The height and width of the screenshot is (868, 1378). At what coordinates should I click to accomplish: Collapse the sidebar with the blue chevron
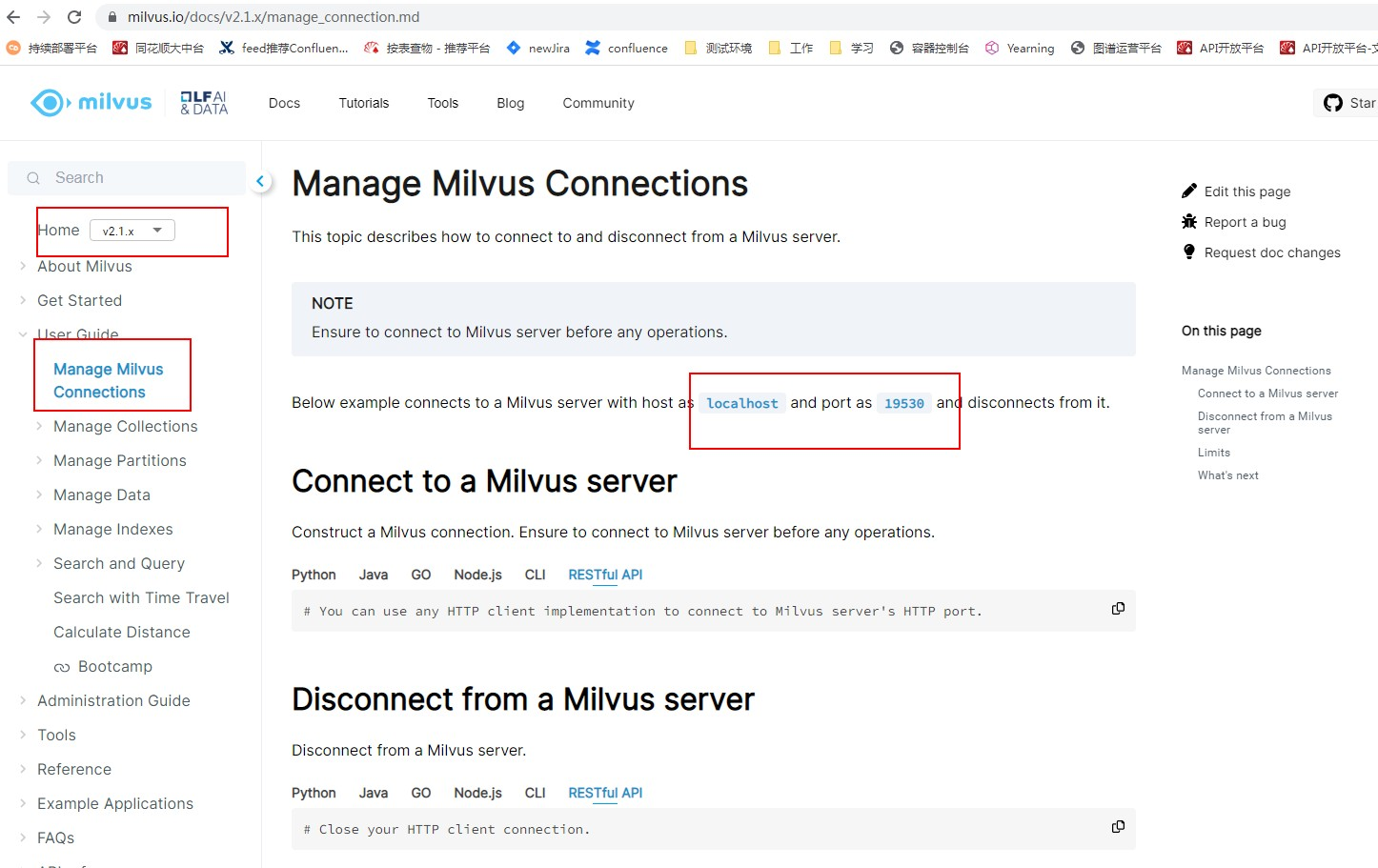click(260, 180)
